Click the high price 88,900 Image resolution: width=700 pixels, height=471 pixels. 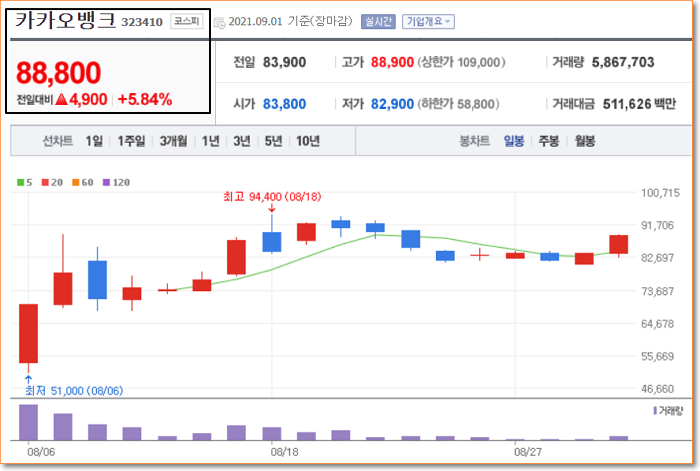tap(392, 62)
